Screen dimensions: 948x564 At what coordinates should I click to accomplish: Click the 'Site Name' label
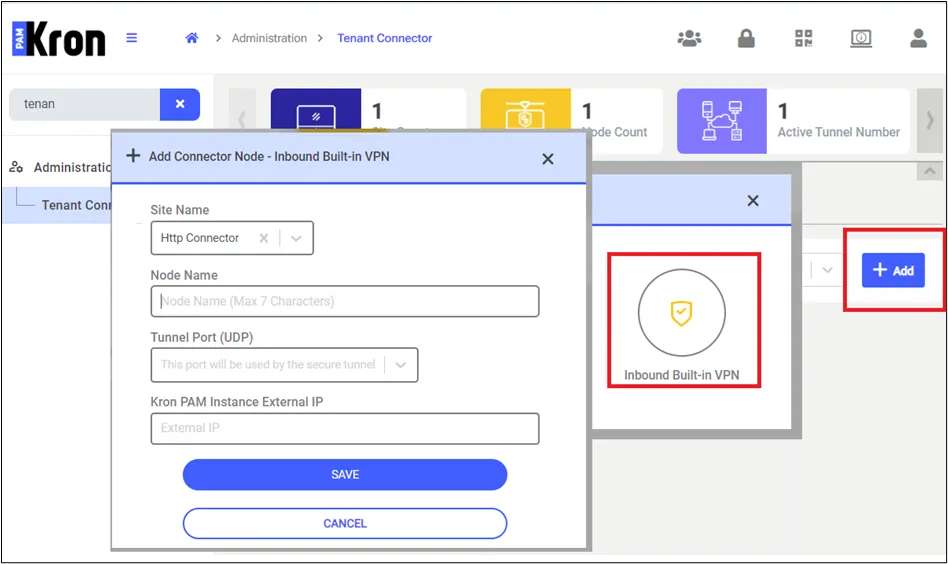[180, 210]
